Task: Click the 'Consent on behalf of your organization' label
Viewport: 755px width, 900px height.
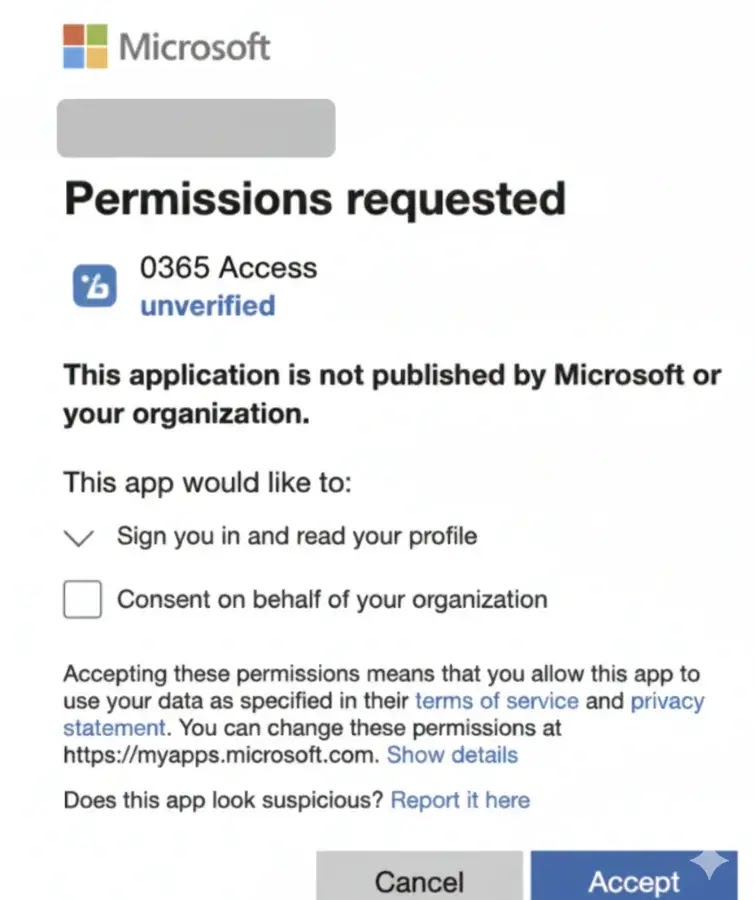Action: point(332,600)
